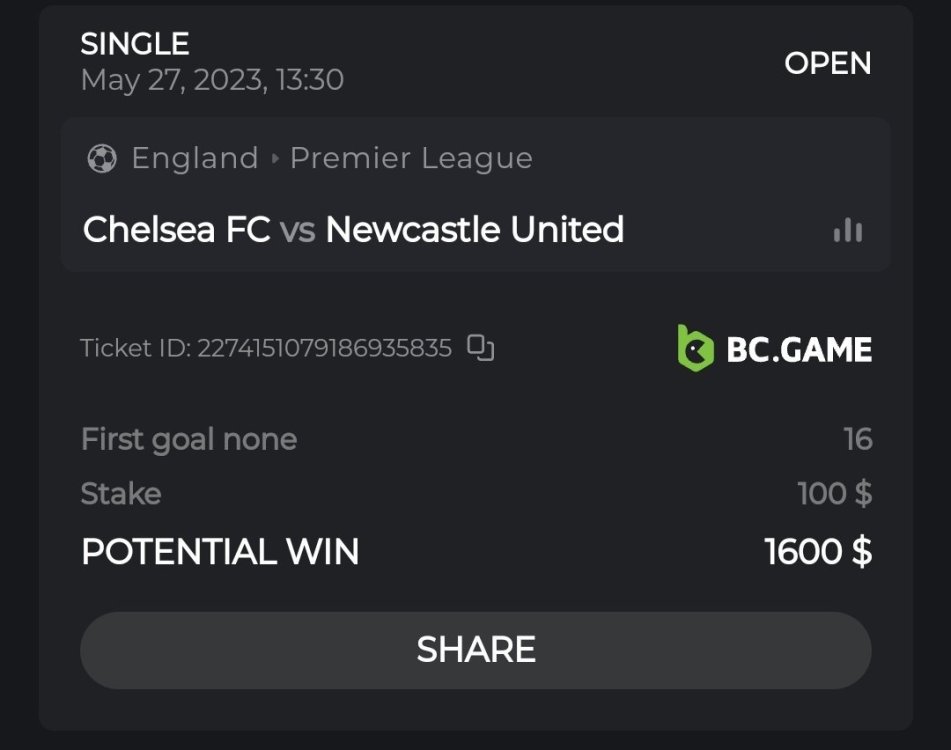This screenshot has width=951, height=750.
Task: Select the SINGLE bet type heading
Action: point(135,44)
